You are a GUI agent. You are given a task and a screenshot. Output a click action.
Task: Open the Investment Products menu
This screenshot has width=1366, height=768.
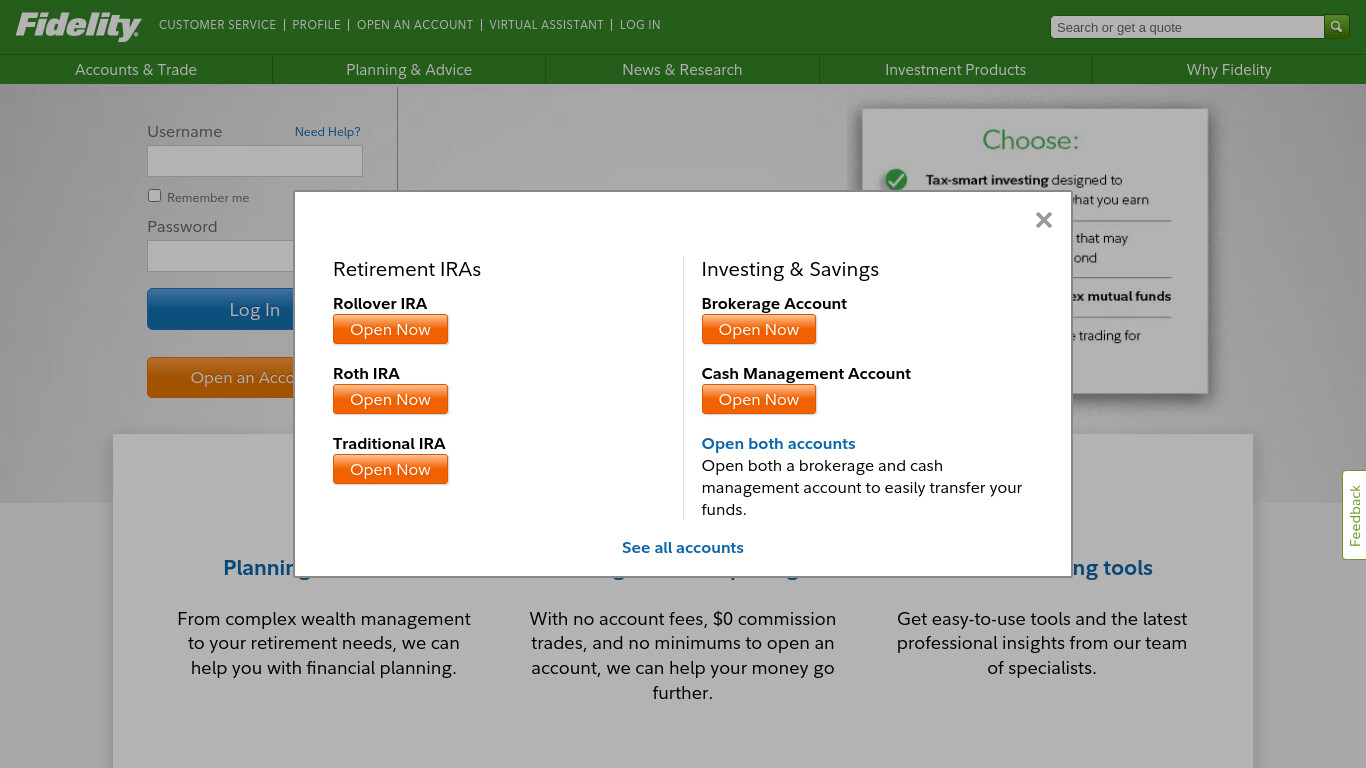[x=955, y=69]
